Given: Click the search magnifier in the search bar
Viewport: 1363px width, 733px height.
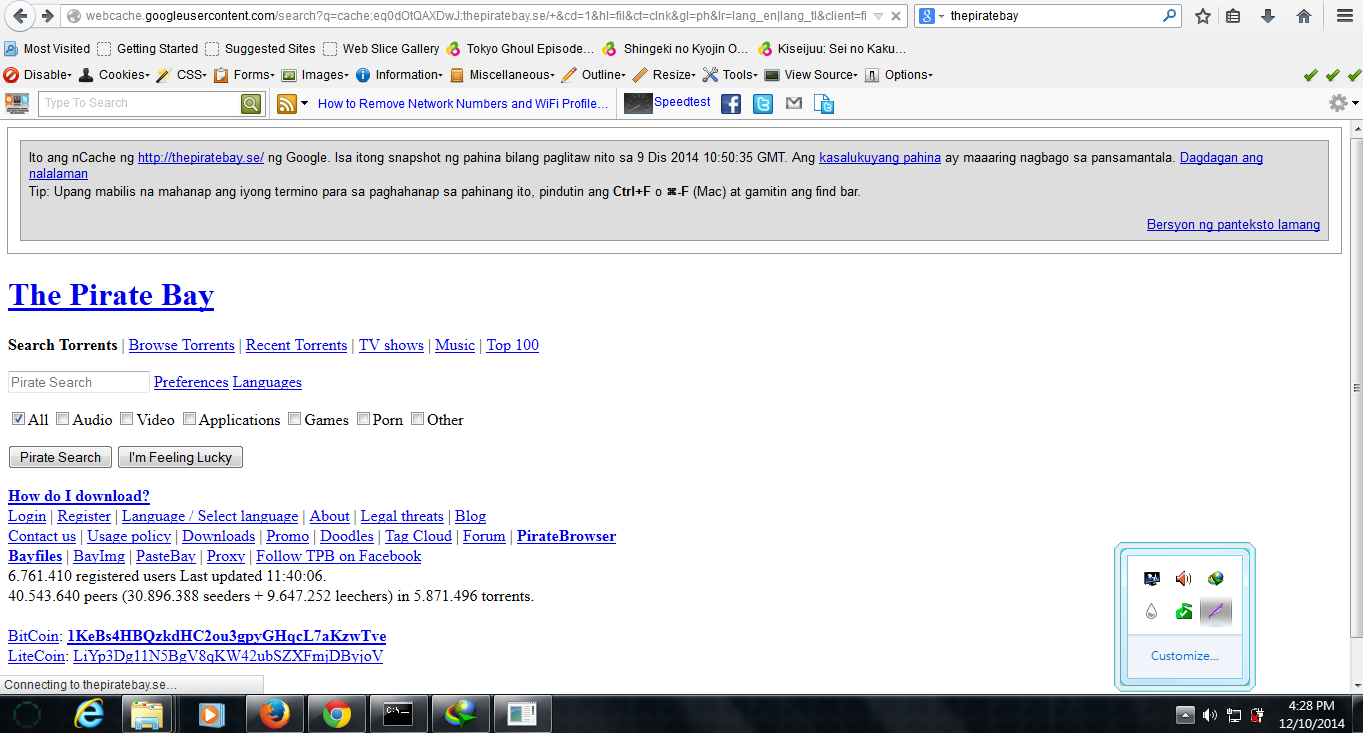Looking at the screenshot, I should click(x=1169, y=16).
